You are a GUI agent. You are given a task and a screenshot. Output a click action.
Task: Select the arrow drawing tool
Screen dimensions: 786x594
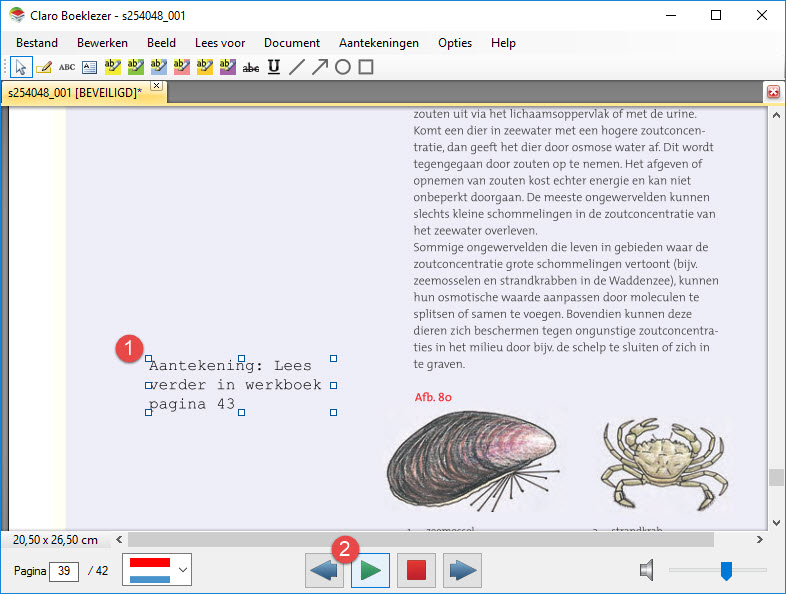pyautogui.click(x=320, y=67)
